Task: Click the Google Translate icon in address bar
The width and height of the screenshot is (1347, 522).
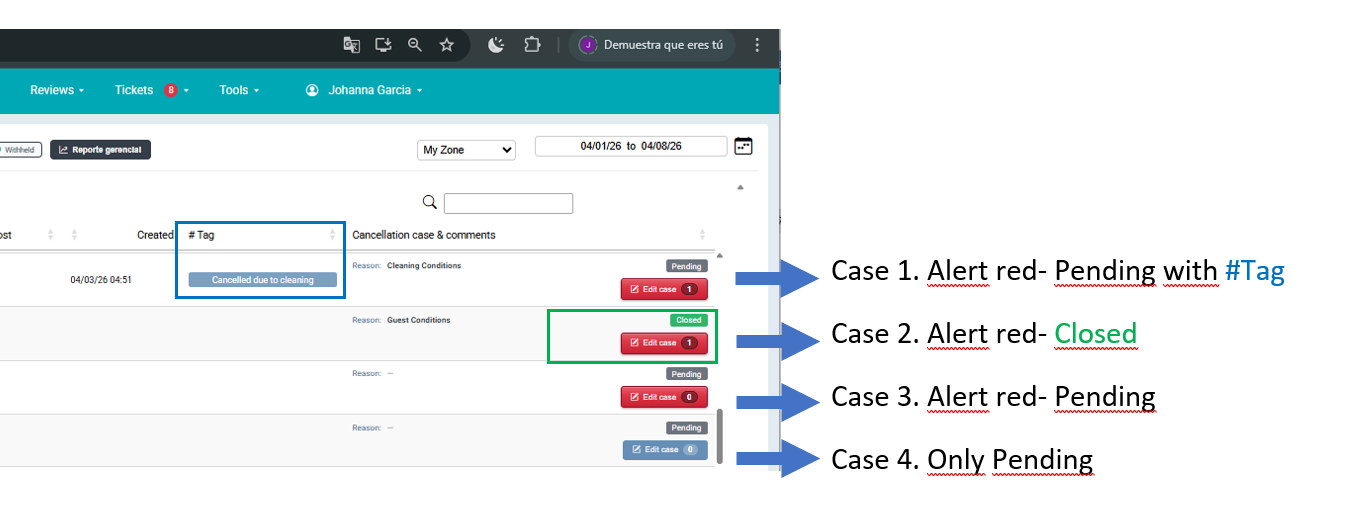Action: pos(351,45)
